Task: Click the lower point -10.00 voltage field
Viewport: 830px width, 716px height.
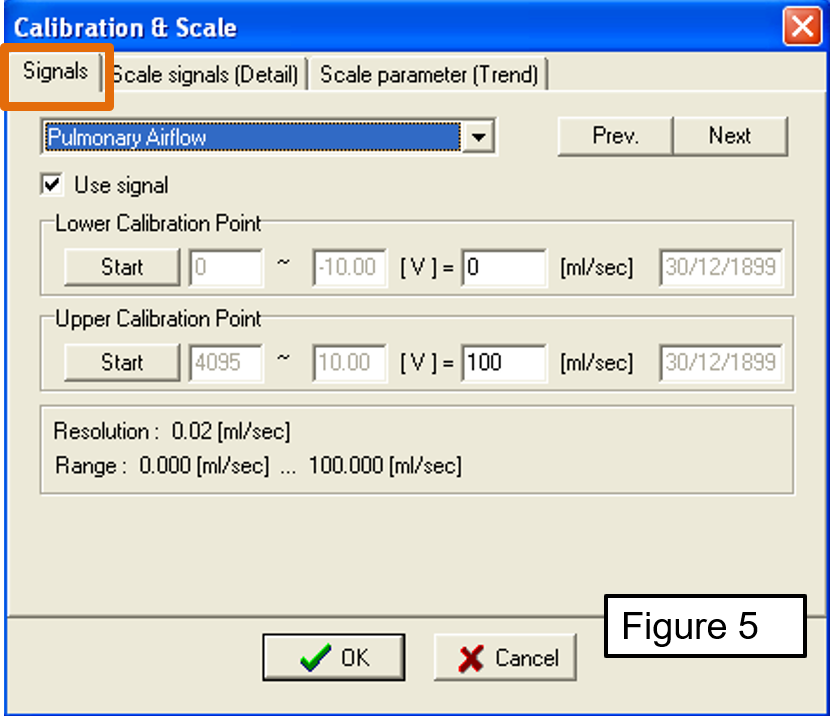Action: click(x=350, y=268)
